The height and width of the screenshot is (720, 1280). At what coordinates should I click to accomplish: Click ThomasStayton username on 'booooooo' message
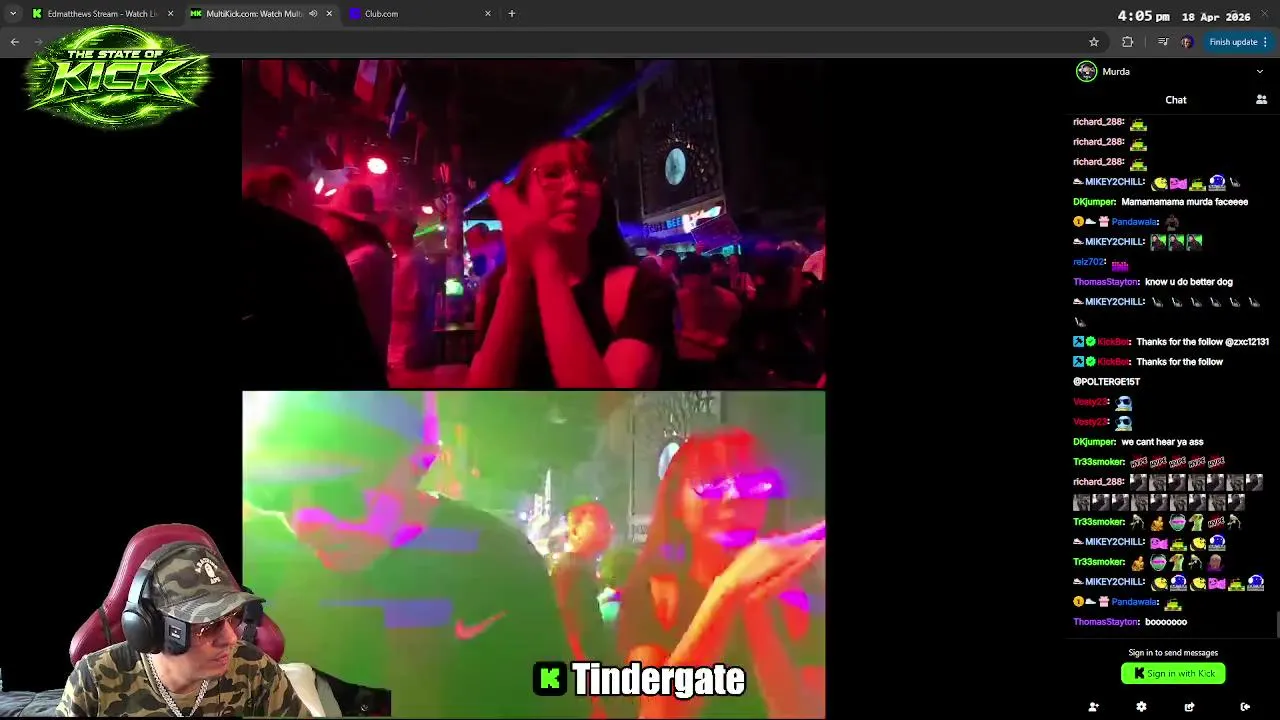(x=1106, y=622)
